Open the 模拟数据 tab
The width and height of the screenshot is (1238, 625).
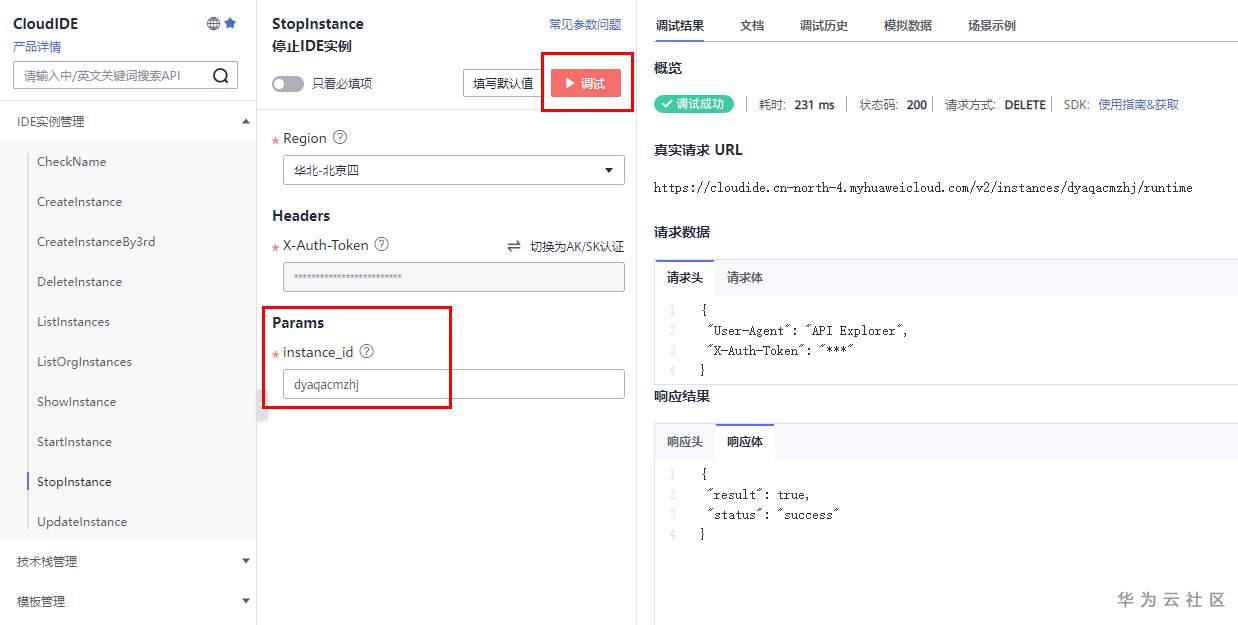pyautogui.click(x=908, y=25)
